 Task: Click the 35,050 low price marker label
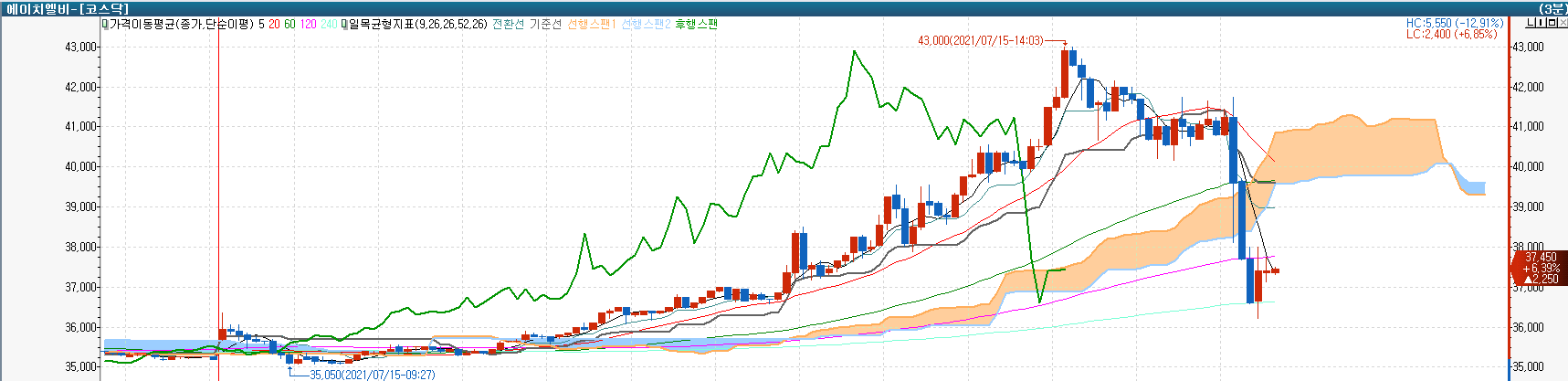[372, 375]
